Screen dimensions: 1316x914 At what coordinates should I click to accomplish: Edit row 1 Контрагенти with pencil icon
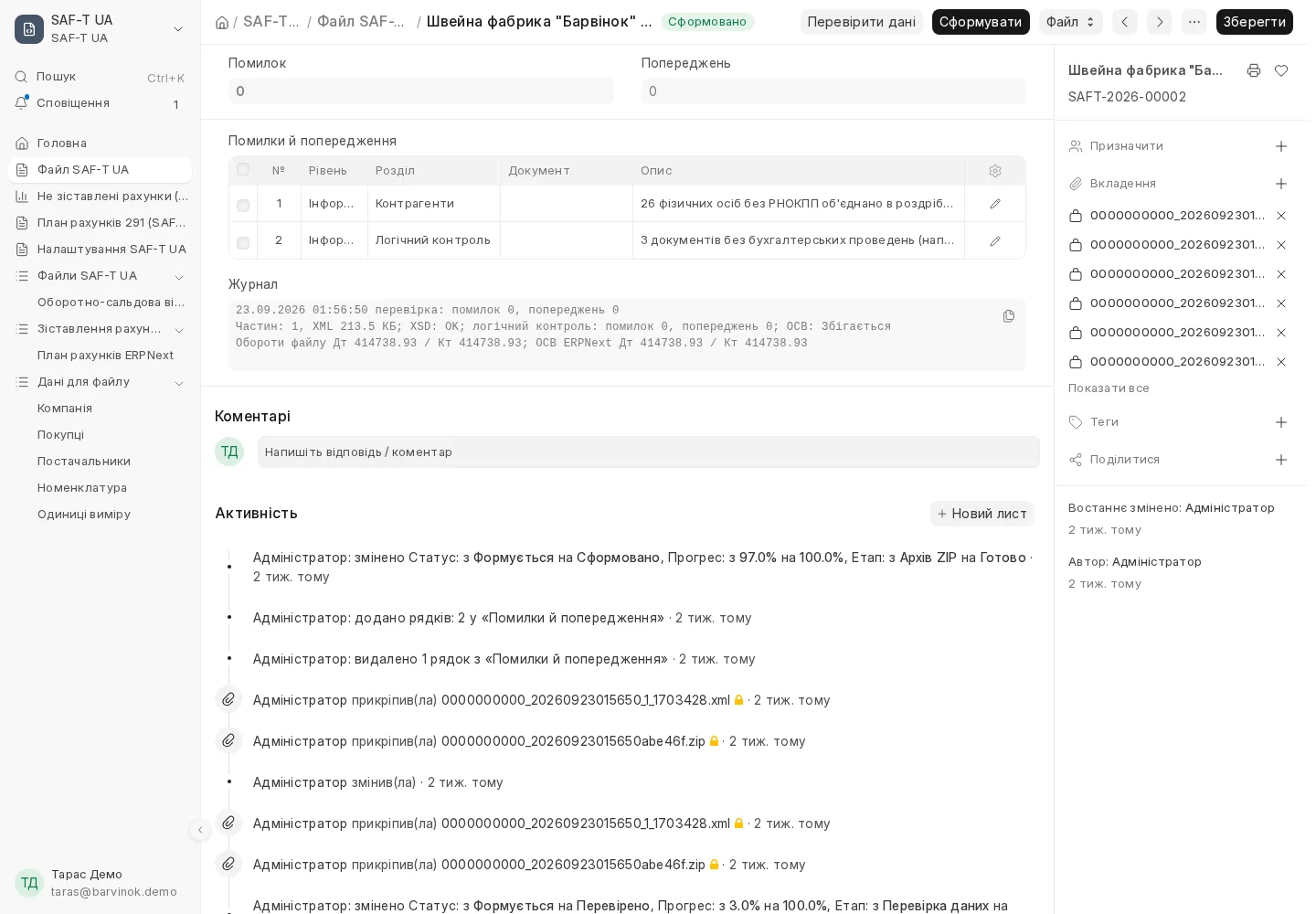coord(995,204)
